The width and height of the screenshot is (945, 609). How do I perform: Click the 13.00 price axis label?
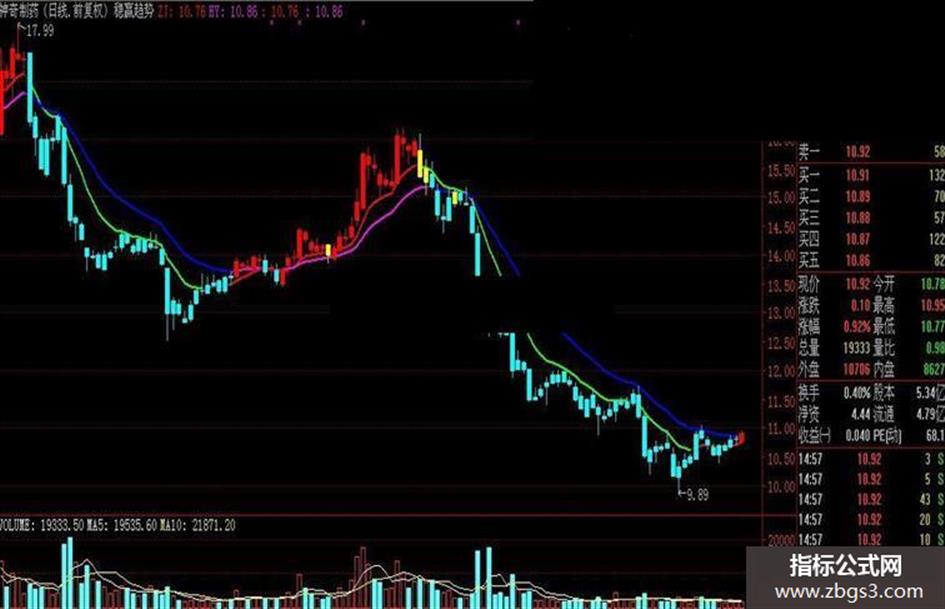(782, 313)
